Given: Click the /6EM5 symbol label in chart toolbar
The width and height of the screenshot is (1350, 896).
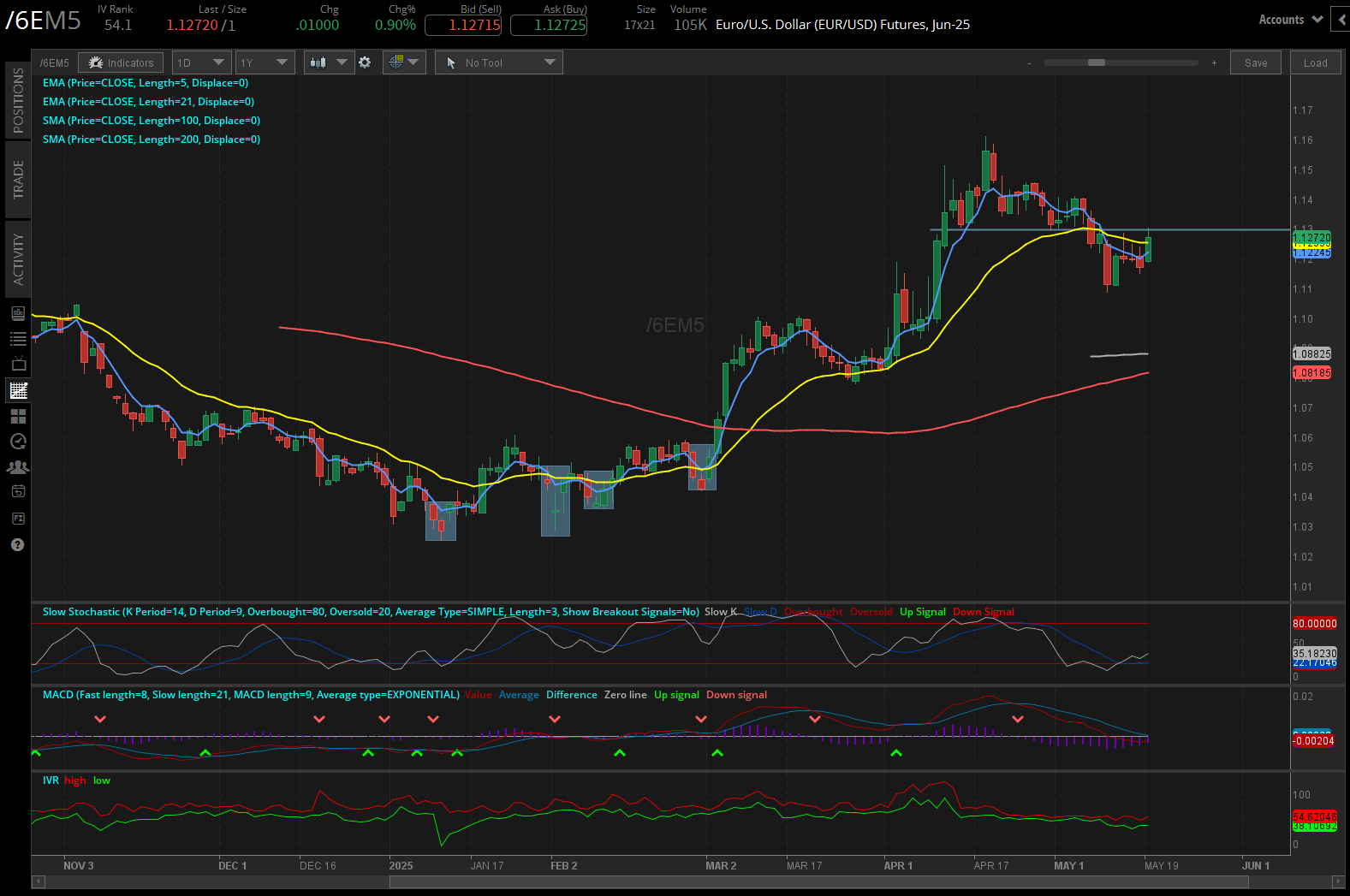Looking at the screenshot, I should point(55,62).
